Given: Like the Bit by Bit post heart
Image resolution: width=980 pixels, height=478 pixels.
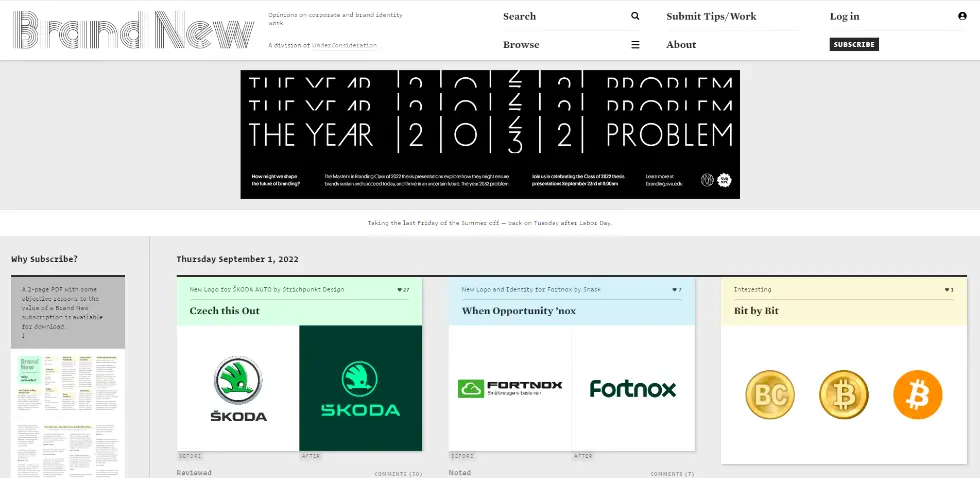Looking at the screenshot, I should (x=946, y=290).
